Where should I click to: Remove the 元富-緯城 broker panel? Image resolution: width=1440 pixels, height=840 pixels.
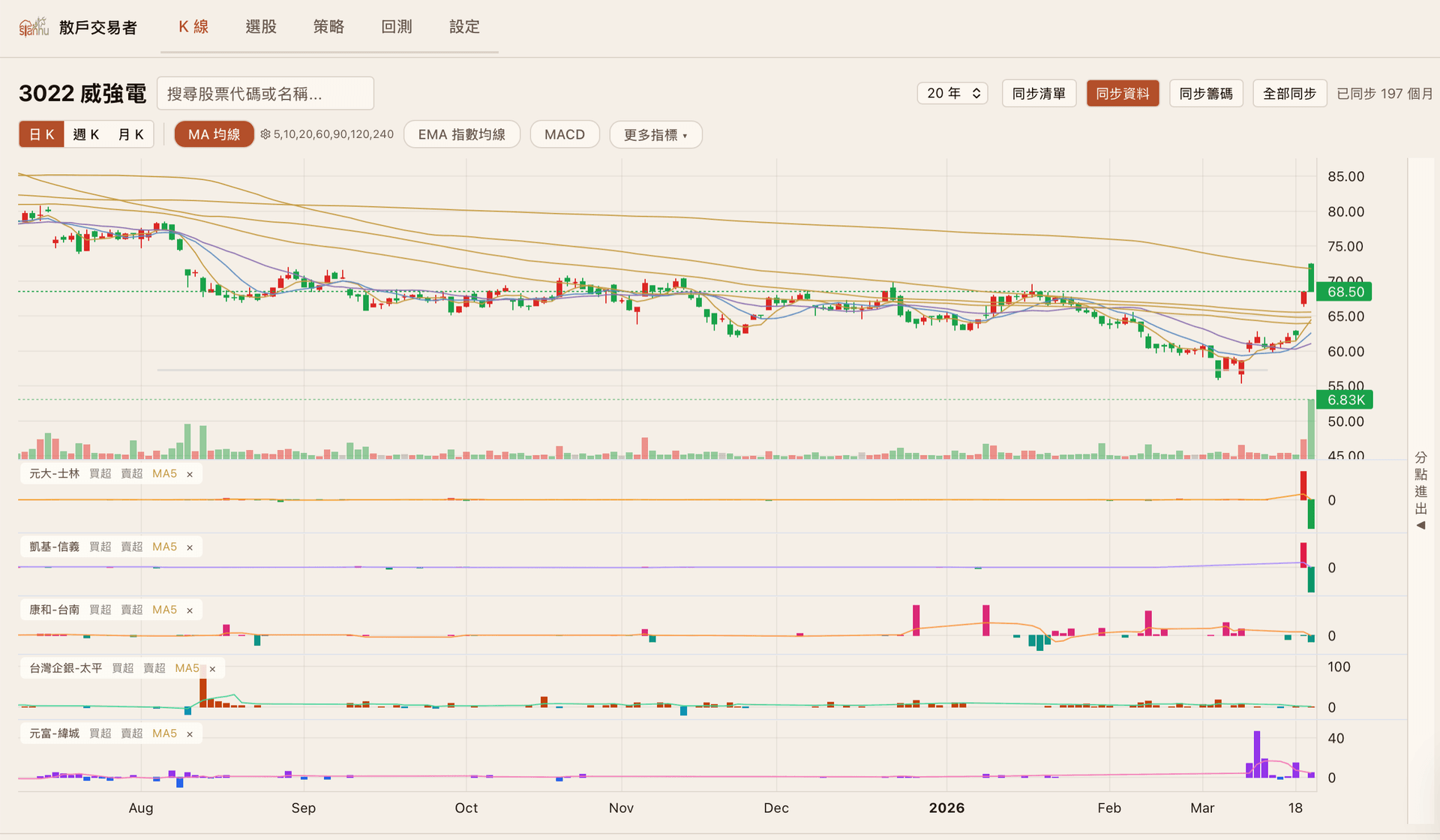[x=190, y=734]
